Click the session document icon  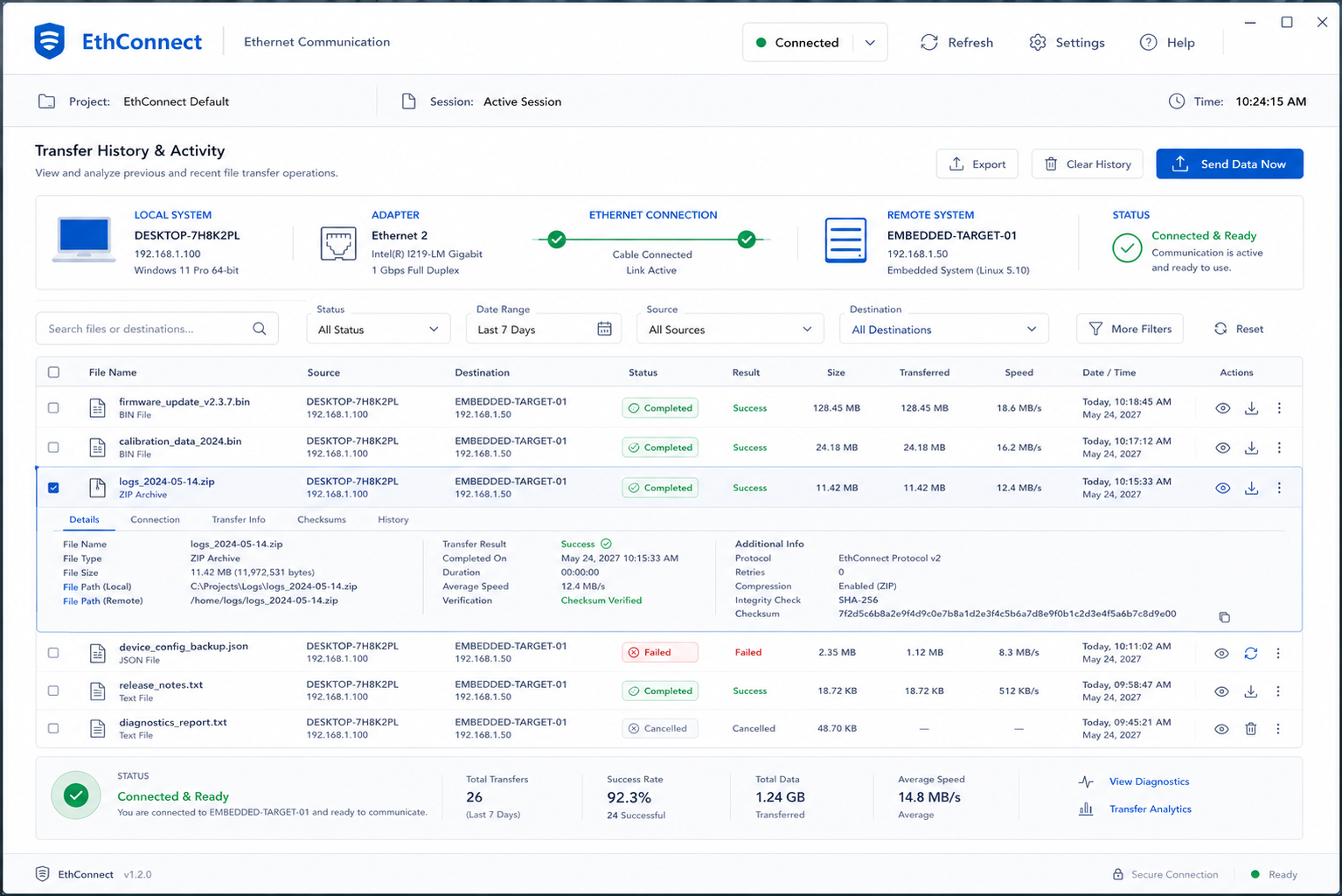pos(408,101)
